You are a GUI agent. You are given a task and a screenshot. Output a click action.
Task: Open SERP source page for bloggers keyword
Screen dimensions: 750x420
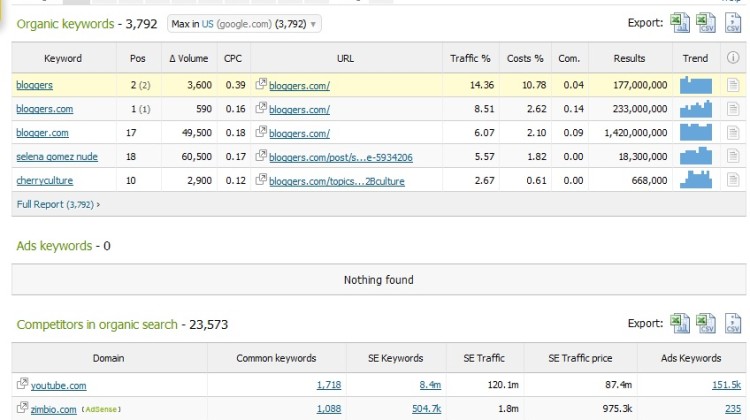click(x=733, y=85)
